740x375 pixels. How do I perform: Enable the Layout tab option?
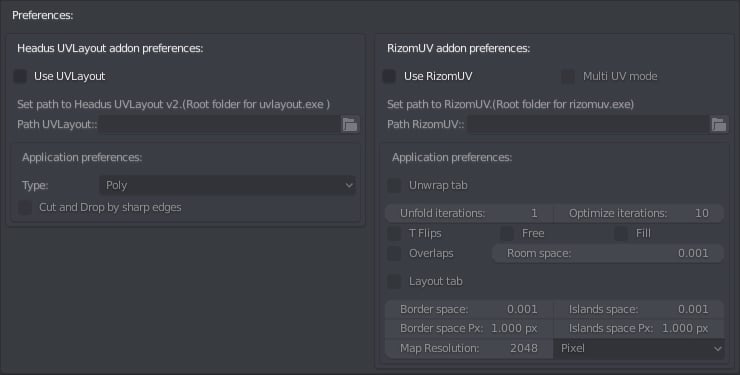coord(394,282)
